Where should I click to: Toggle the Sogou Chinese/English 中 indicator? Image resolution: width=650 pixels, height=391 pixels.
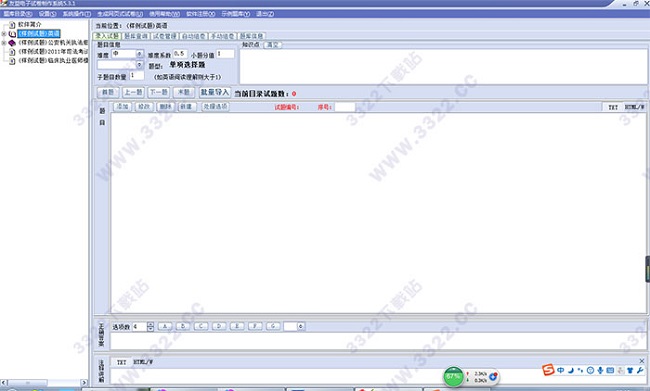(560, 370)
